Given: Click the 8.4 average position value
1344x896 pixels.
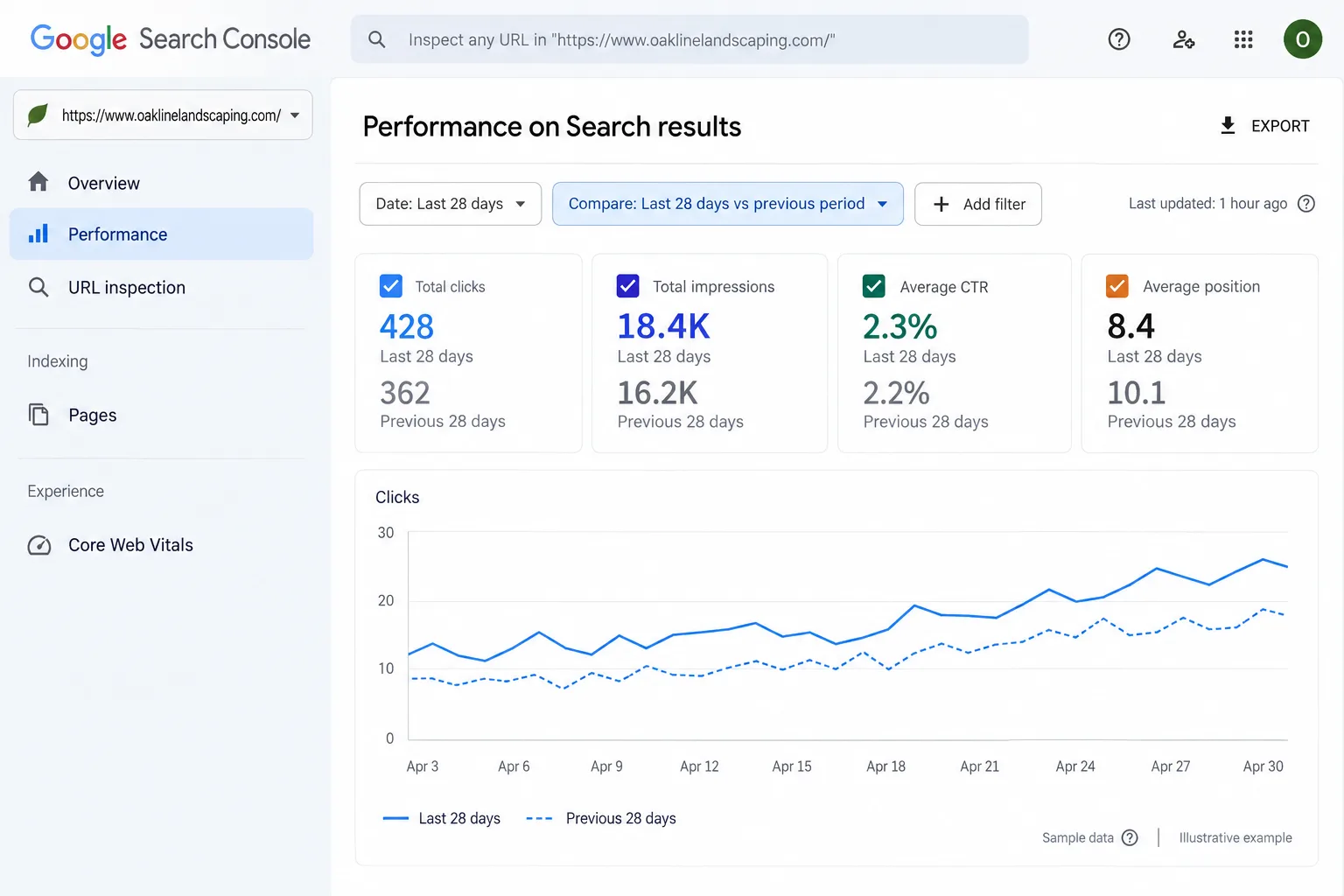Looking at the screenshot, I should (x=1131, y=326).
